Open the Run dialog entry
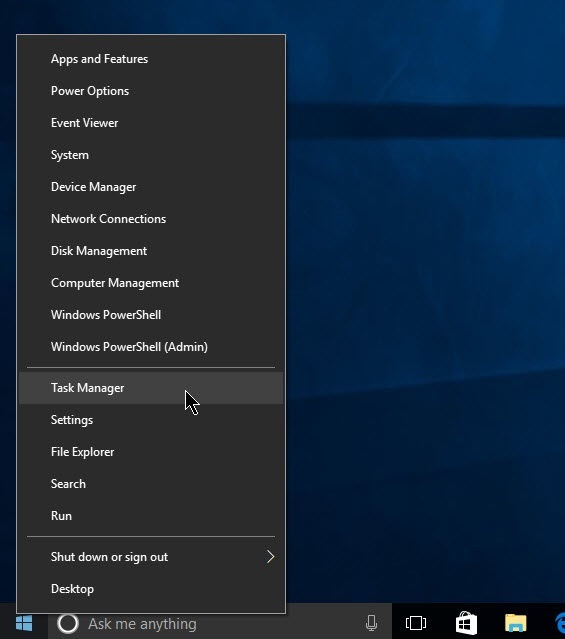Image resolution: width=565 pixels, height=639 pixels. [151, 516]
